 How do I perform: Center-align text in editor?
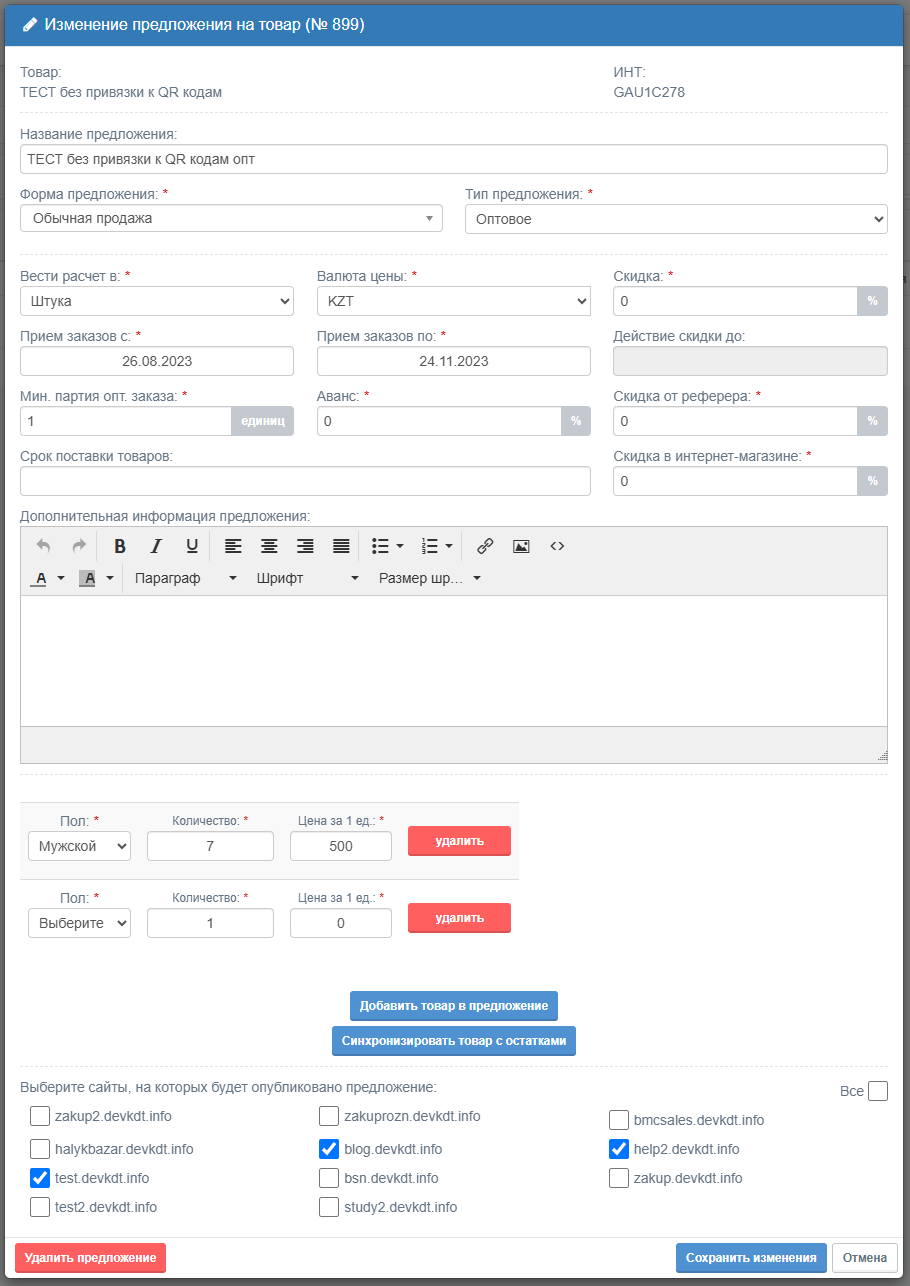[x=269, y=546]
